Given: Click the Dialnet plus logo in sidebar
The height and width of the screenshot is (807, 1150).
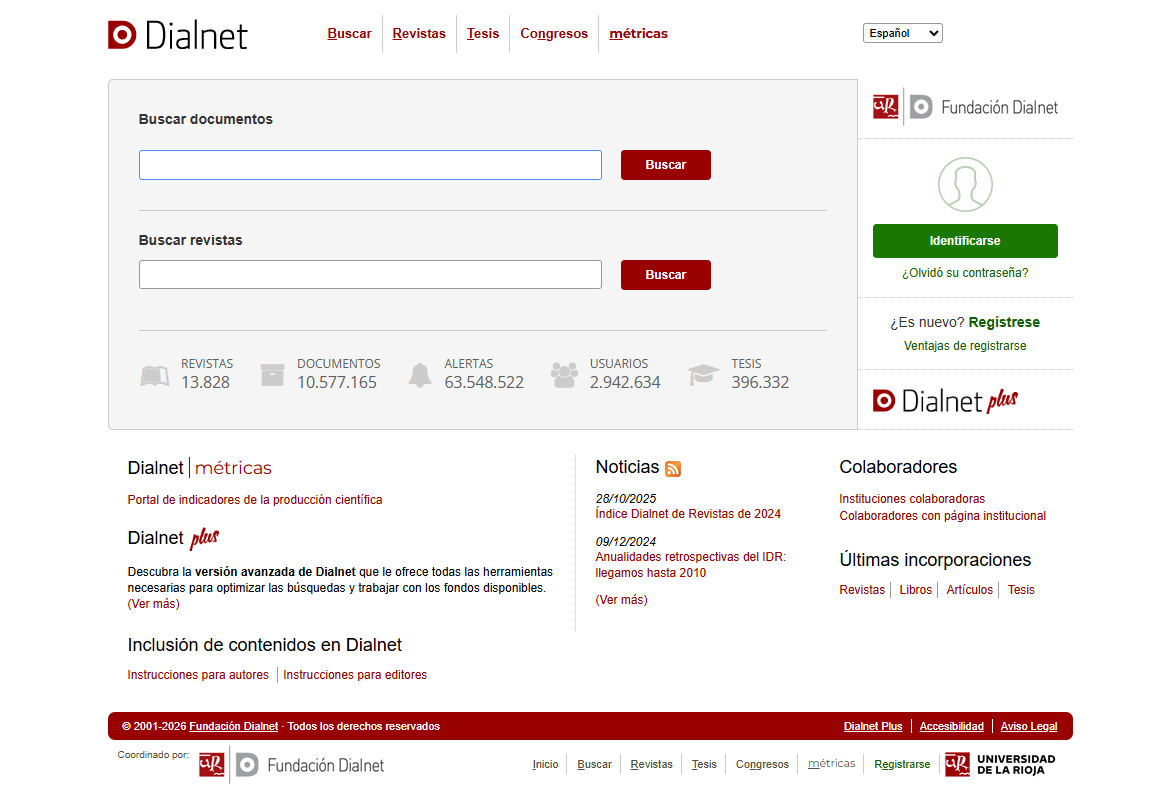Looking at the screenshot, I should (x=945, y=401).
